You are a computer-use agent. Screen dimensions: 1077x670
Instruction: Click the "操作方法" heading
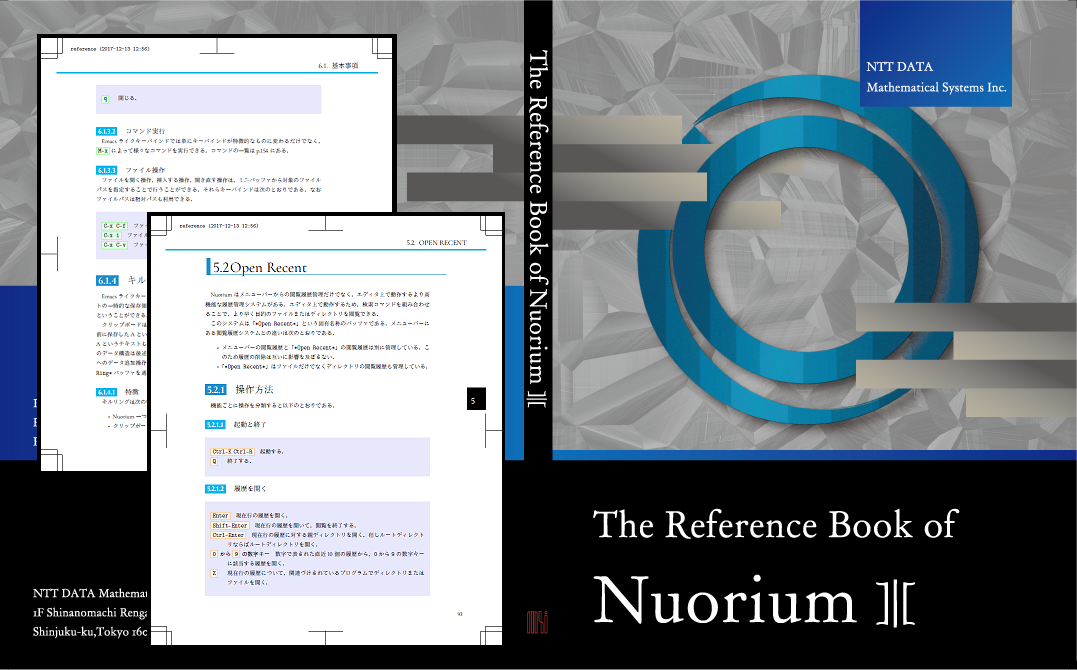[x=254, y=390]
